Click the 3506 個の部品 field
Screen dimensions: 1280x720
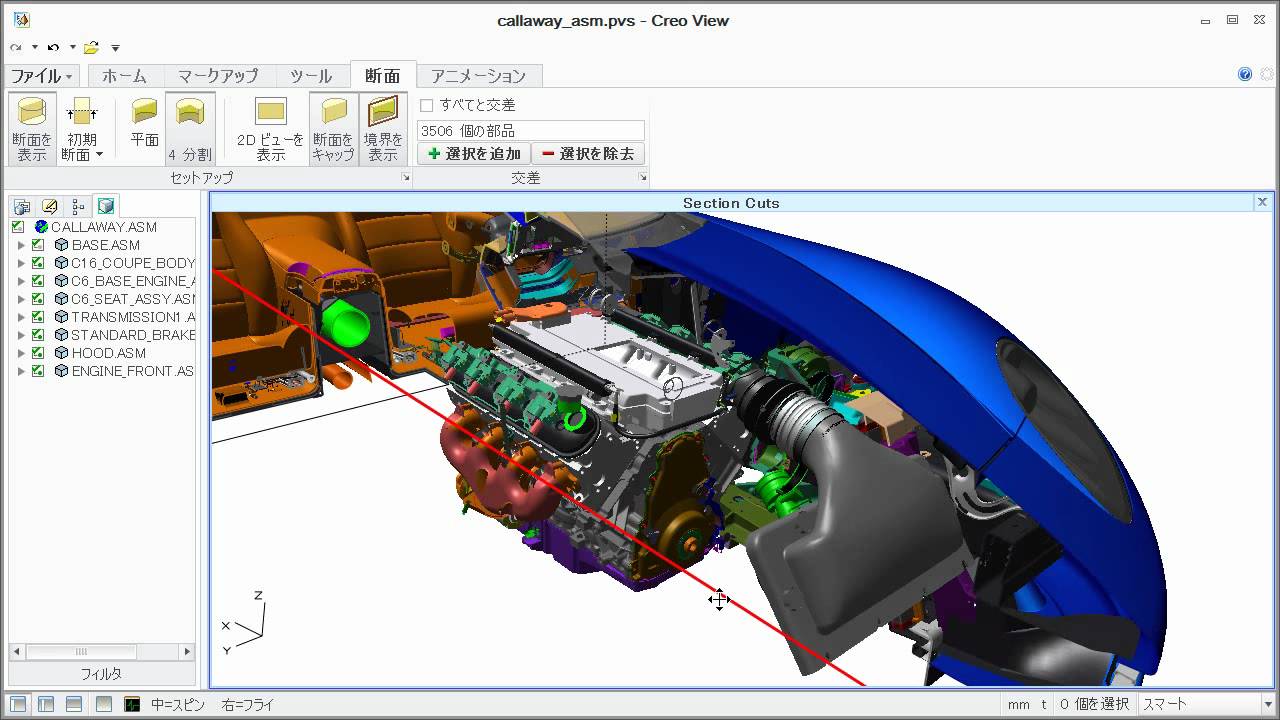[x=531, y=131]
